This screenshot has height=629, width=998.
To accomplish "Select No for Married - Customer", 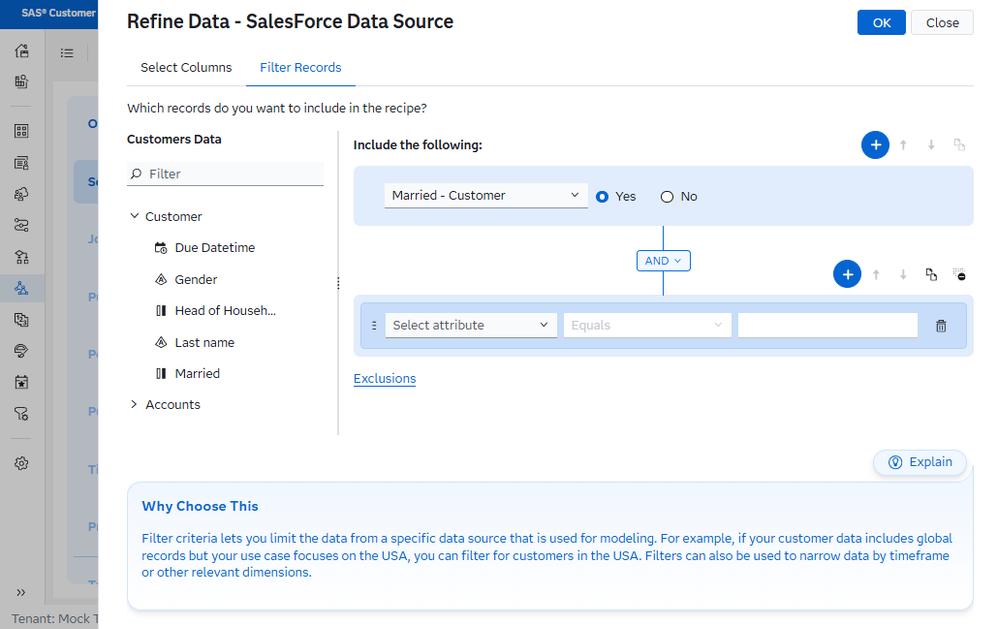I will tap(667, 197).
